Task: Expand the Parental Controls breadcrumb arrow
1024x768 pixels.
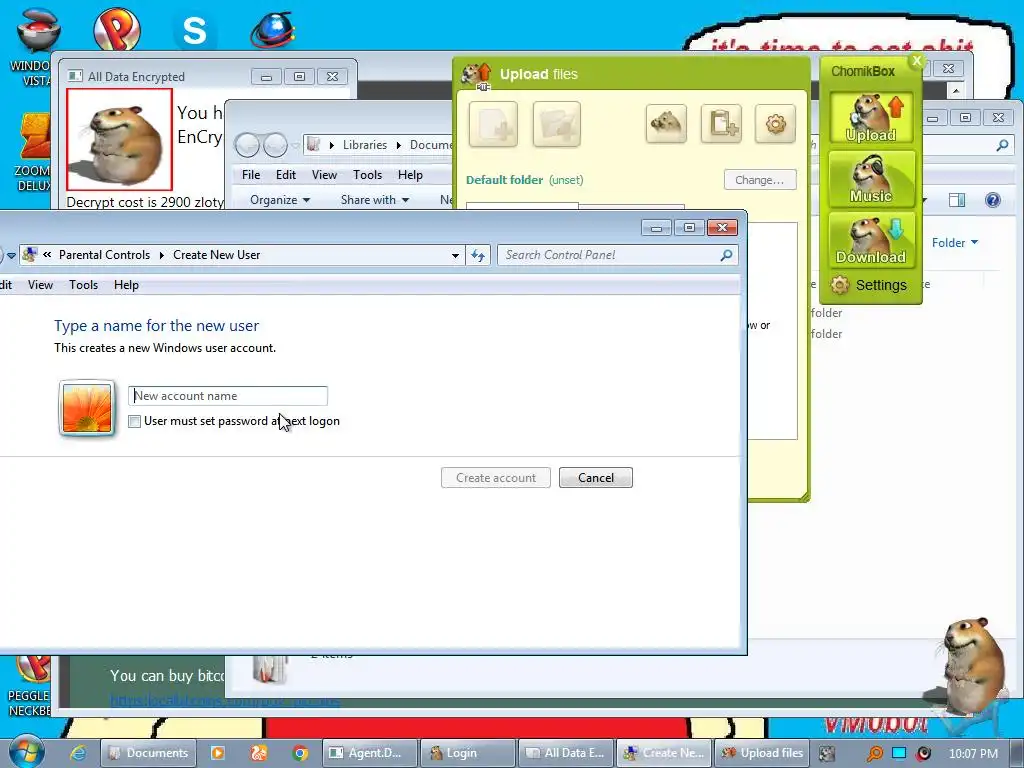Action: point(161,255)
